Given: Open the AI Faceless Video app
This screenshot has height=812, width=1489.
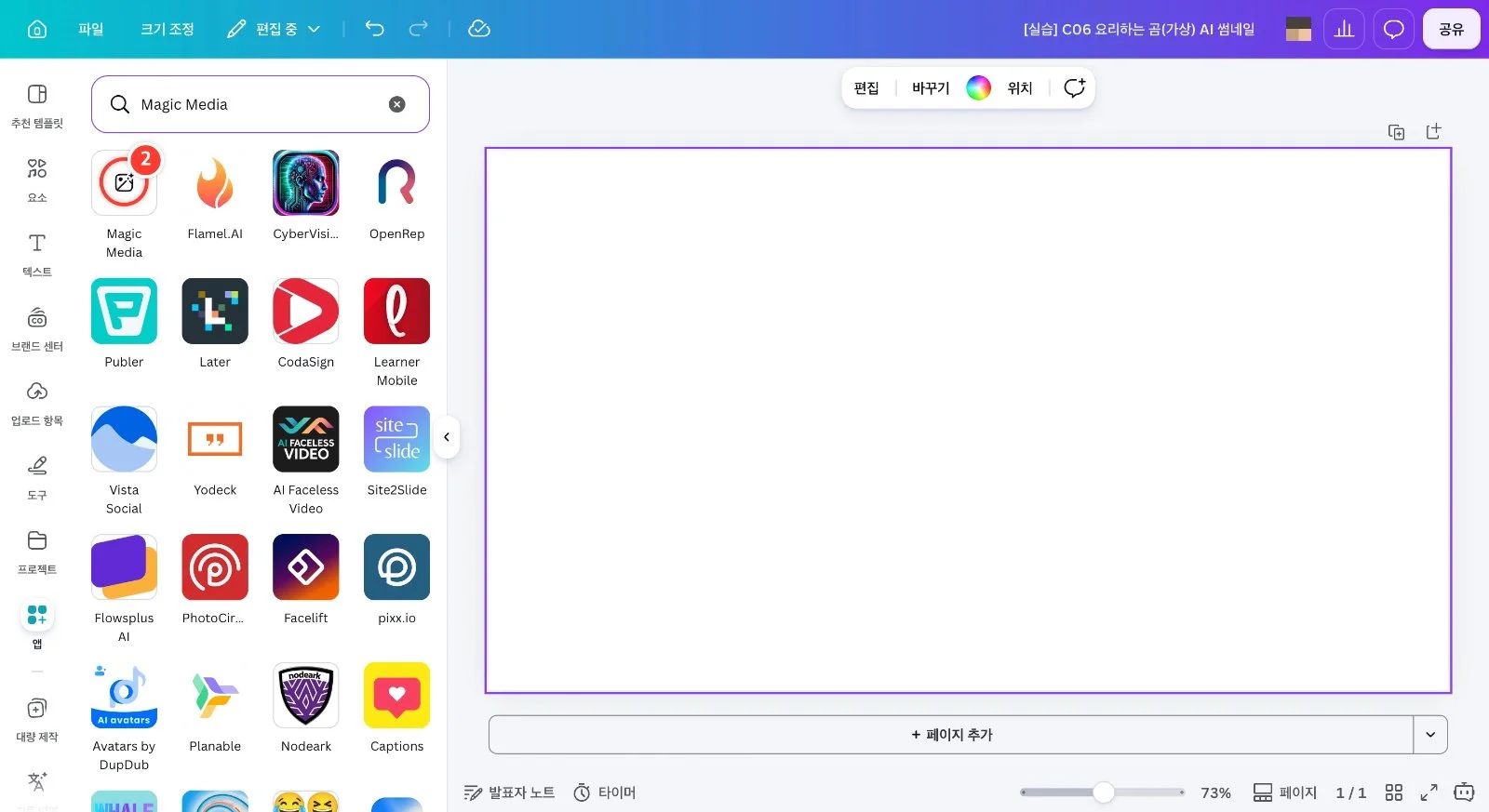Looking at the screenshot, I should pyautogui.click(x=306, y=439).
